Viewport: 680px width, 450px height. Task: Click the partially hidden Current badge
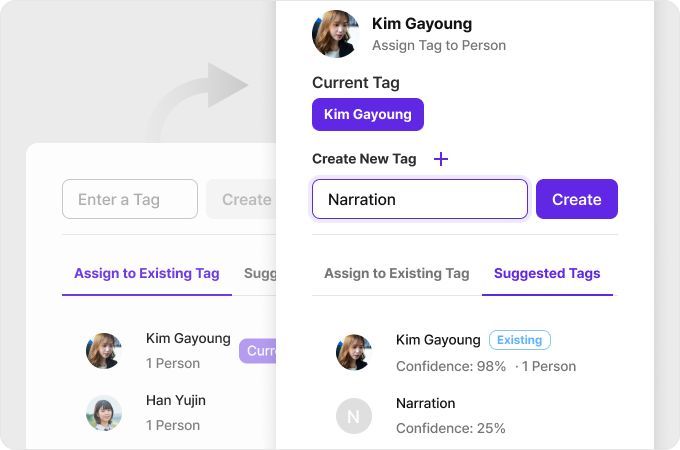258,351
